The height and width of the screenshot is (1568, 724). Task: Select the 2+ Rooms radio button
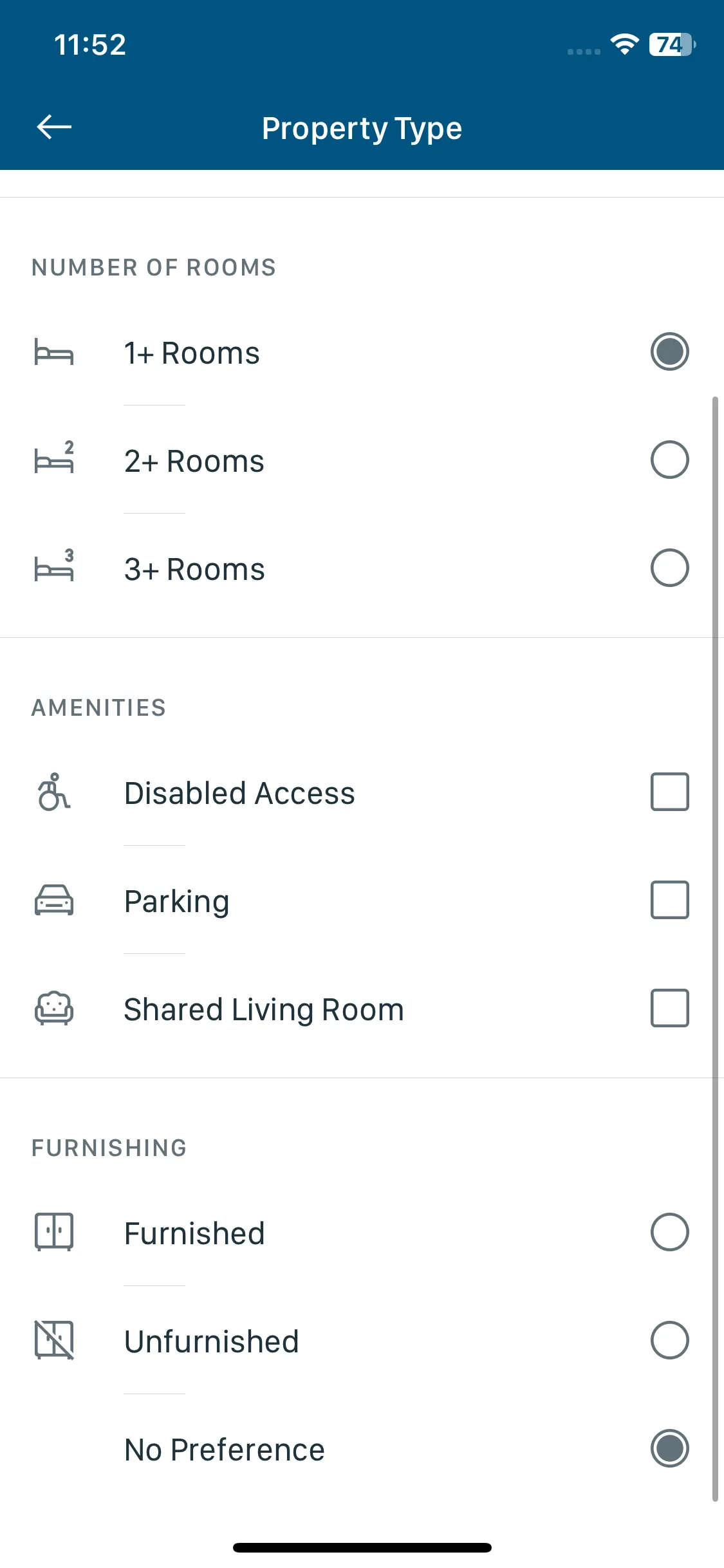[669, 460]
